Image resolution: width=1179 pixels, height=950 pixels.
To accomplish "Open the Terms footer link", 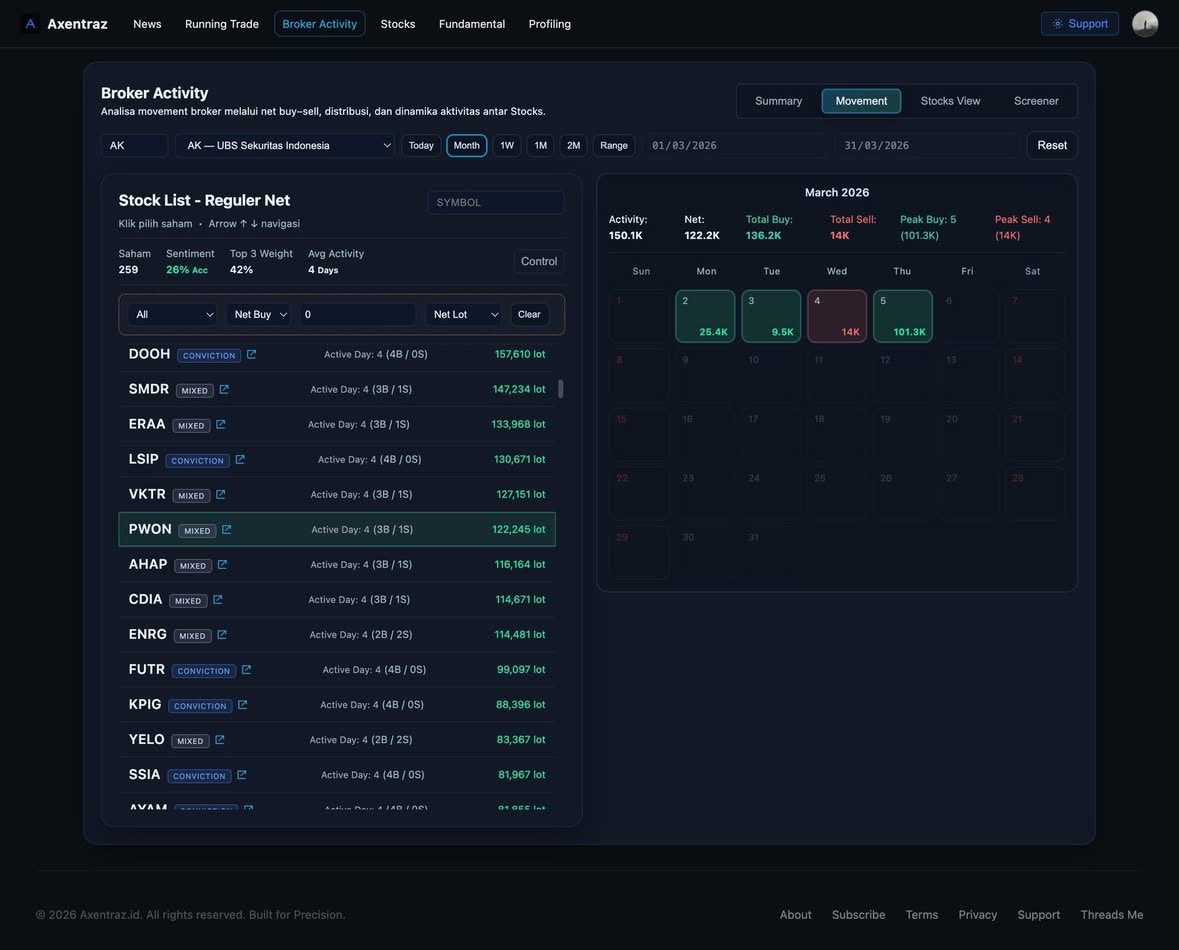I will pyautogui.click(x=922, y=915).
